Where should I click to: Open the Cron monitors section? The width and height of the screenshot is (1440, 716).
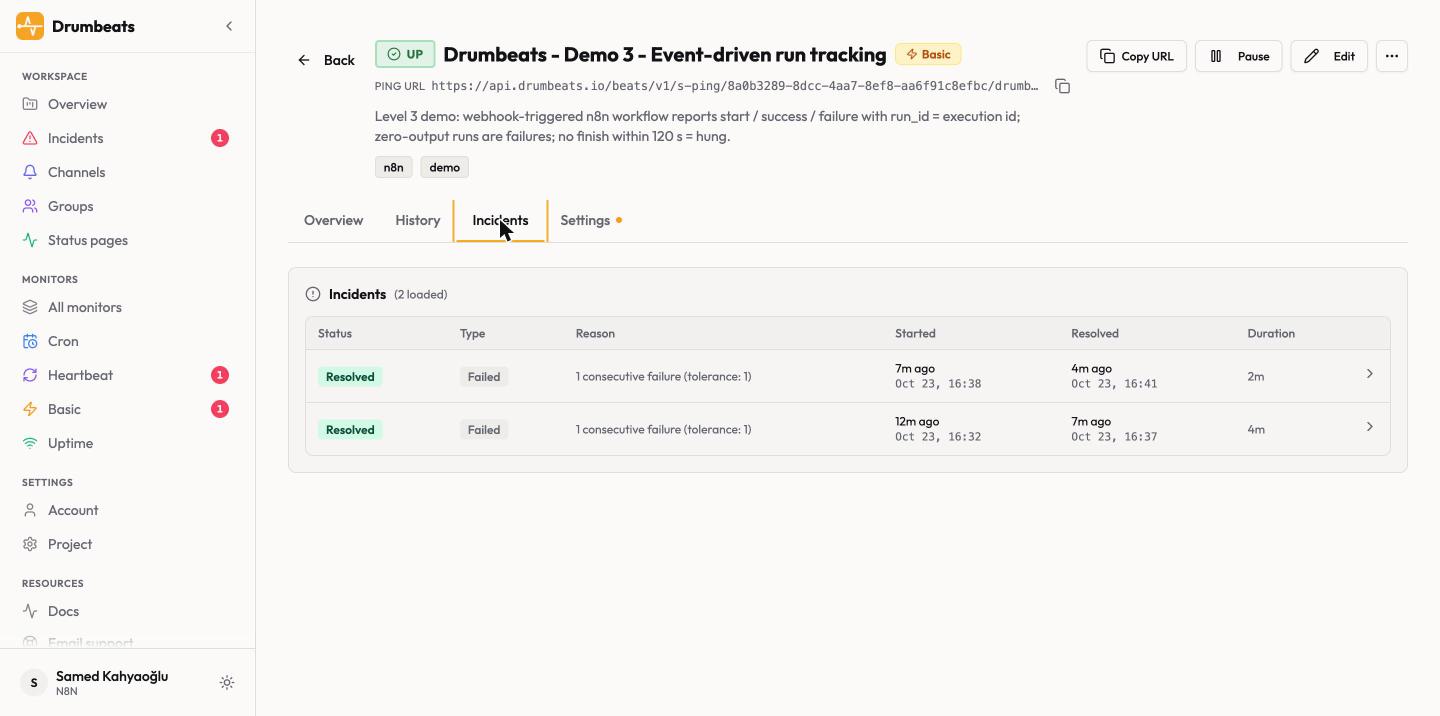[63, 341]
